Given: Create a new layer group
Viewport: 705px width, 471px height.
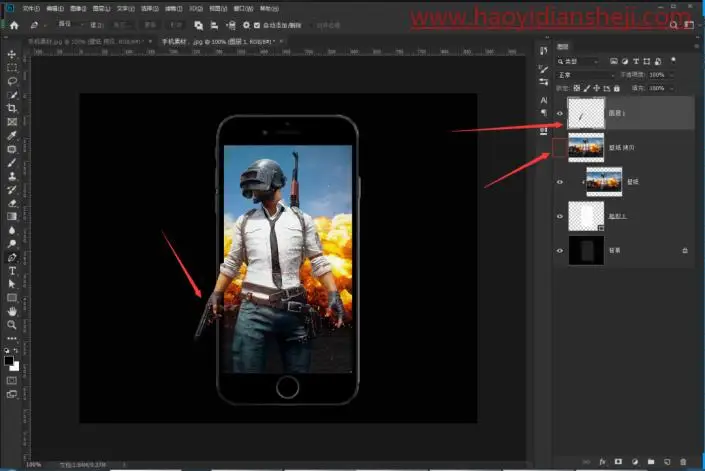Looking at the screenshot, I should pyautogui.click(x=651, y=462).
